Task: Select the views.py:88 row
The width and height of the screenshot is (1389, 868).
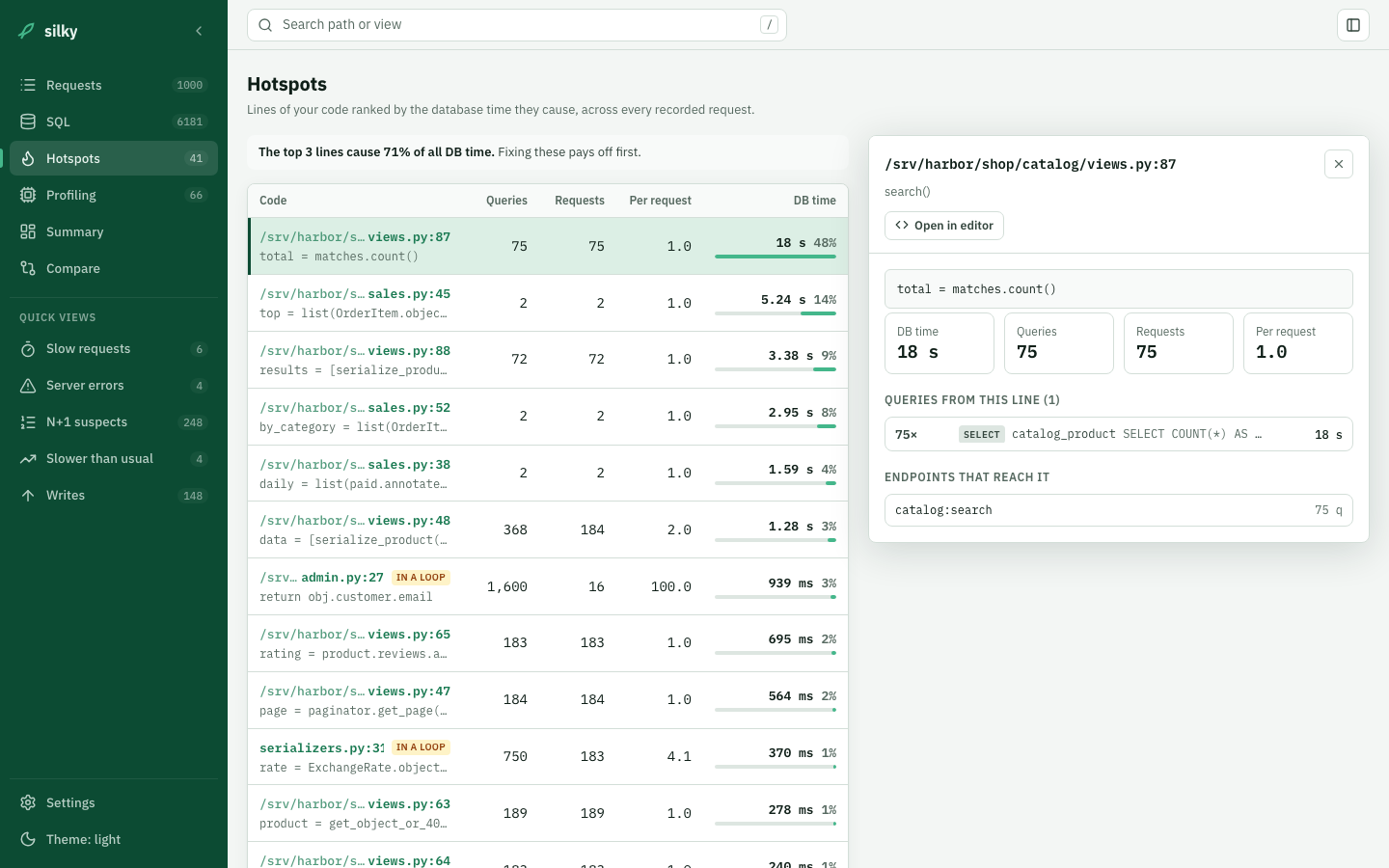Action: [x=548, y=360]
